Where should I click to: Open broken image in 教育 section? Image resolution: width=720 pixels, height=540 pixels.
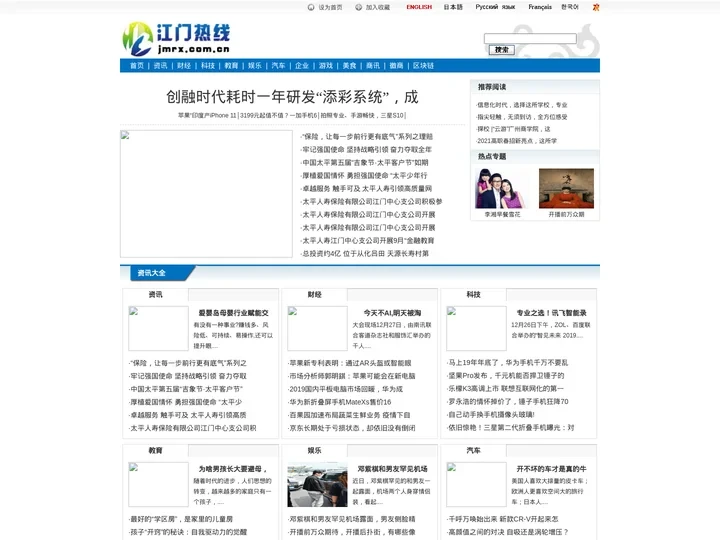[x=158, y=484]
